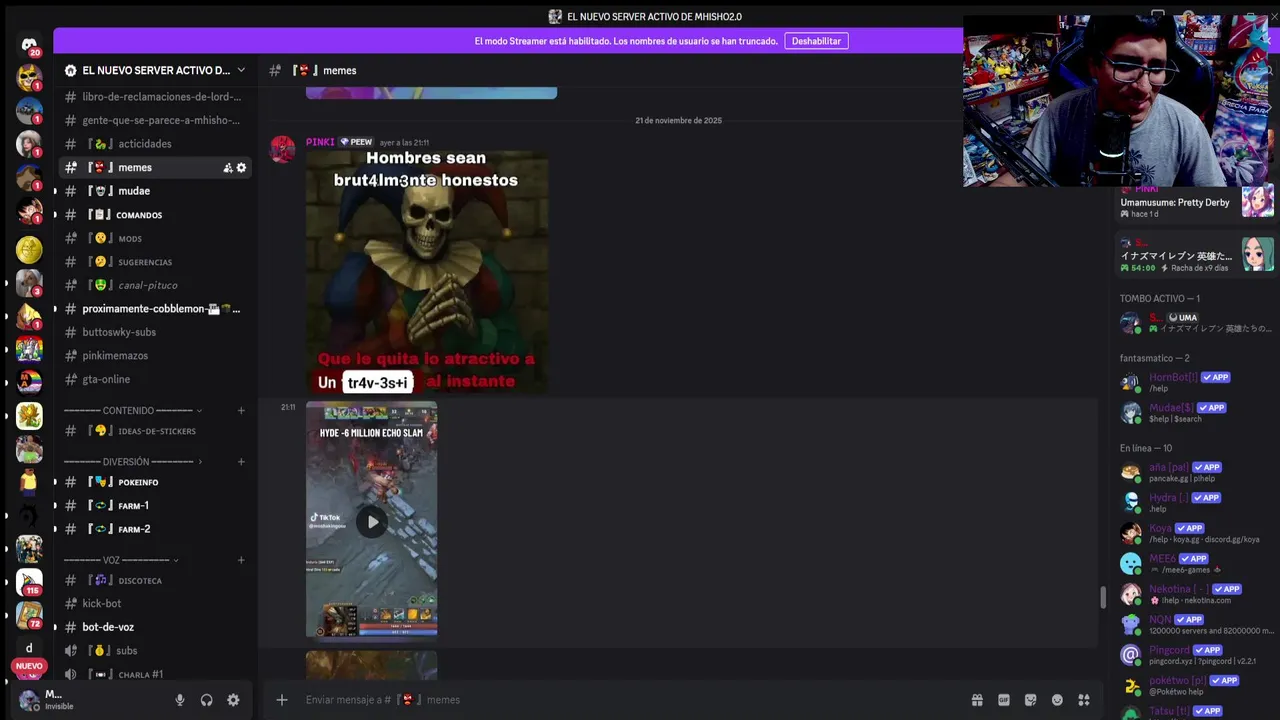The image size is (1280, 720).
Task: Play the HYDE Echo Slam TikTok video
Action: (372, 522)
